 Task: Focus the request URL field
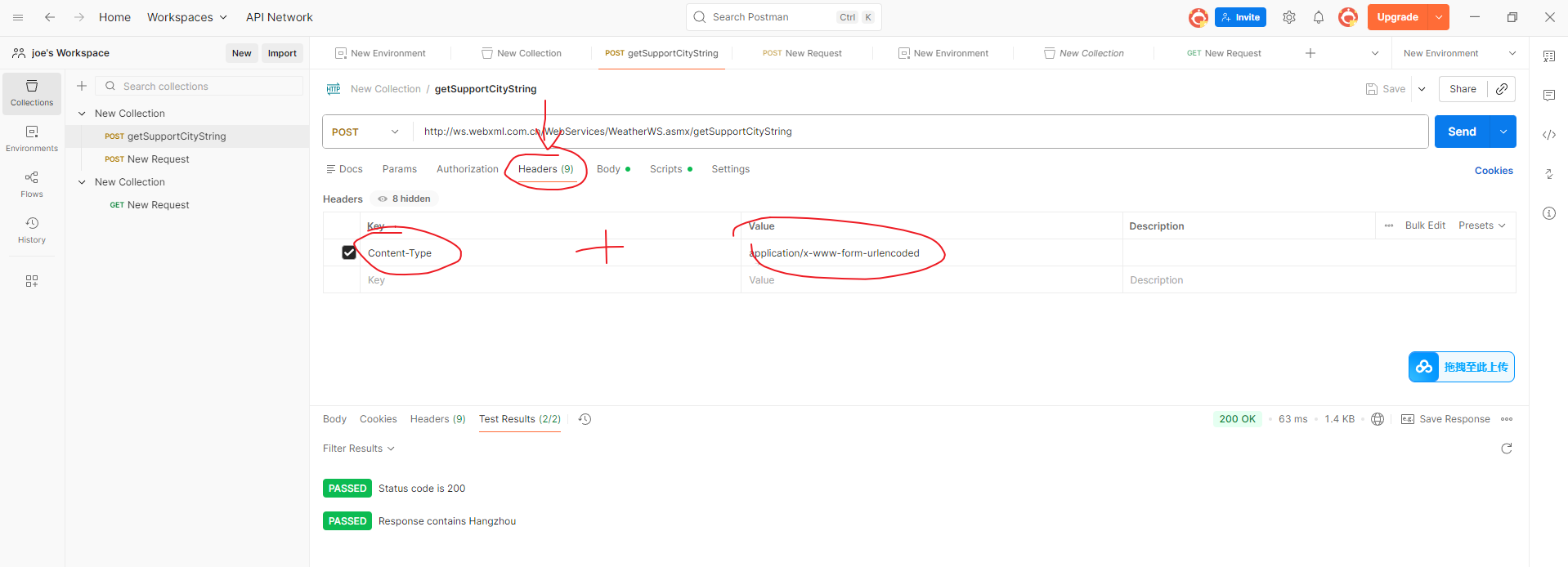920,132
